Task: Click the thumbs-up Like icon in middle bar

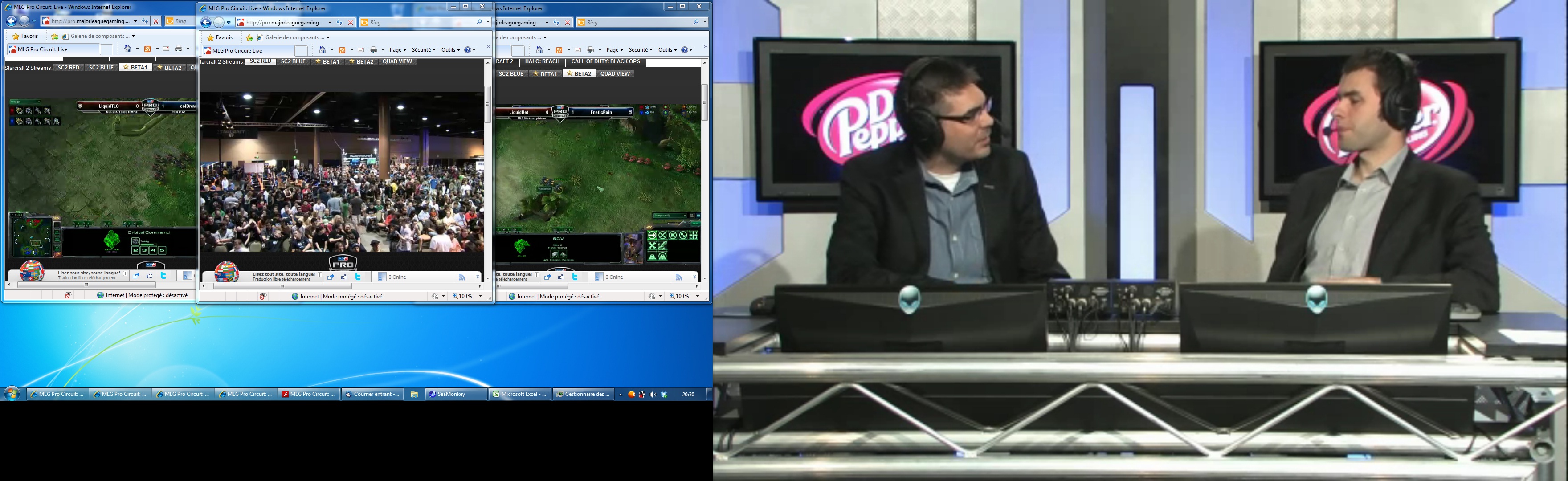Action: coord(344,277)
